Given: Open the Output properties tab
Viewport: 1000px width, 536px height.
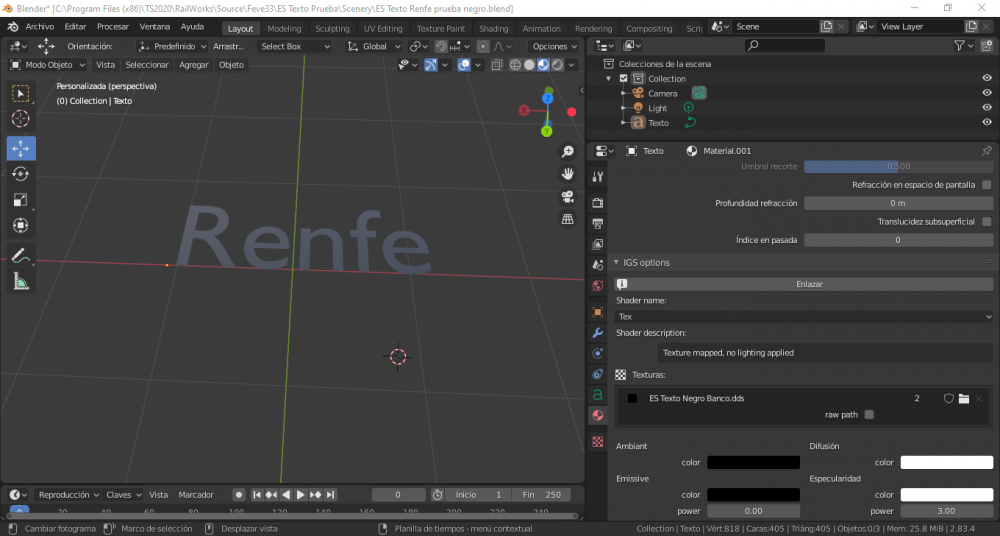Looking at the screenshot, I should tap(598, 223).
